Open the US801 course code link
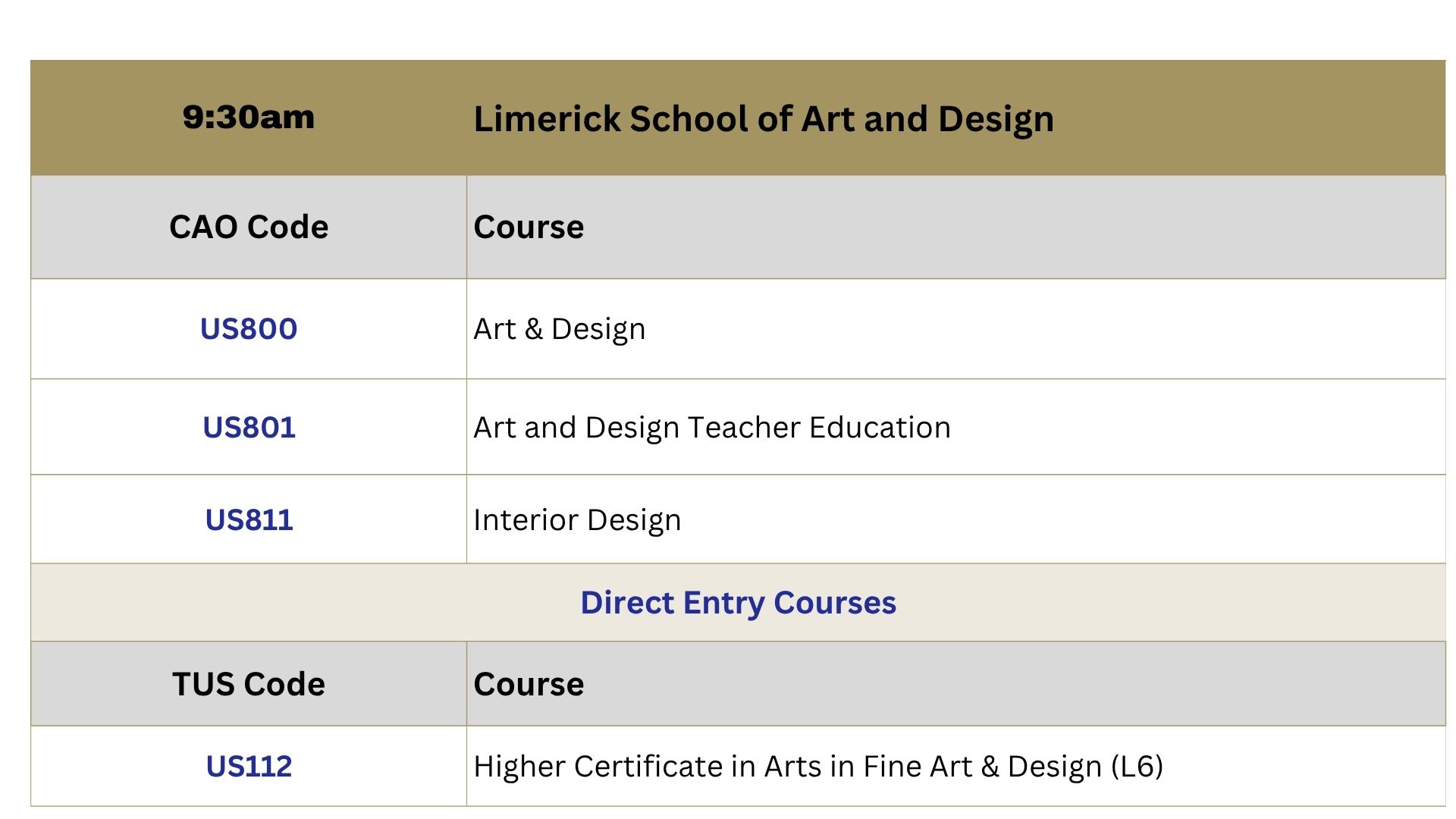Image resolution: width=1456 pixels, height=819 pixels. pos(249,428)
